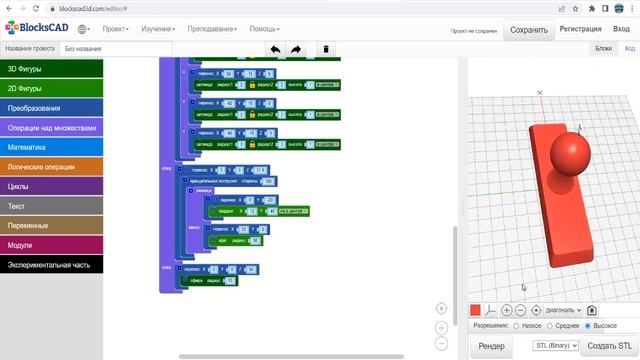The width and height of the screenshot is (640, 360).
Task: Open the Set Operations category
Action: [x=51, y=128]
